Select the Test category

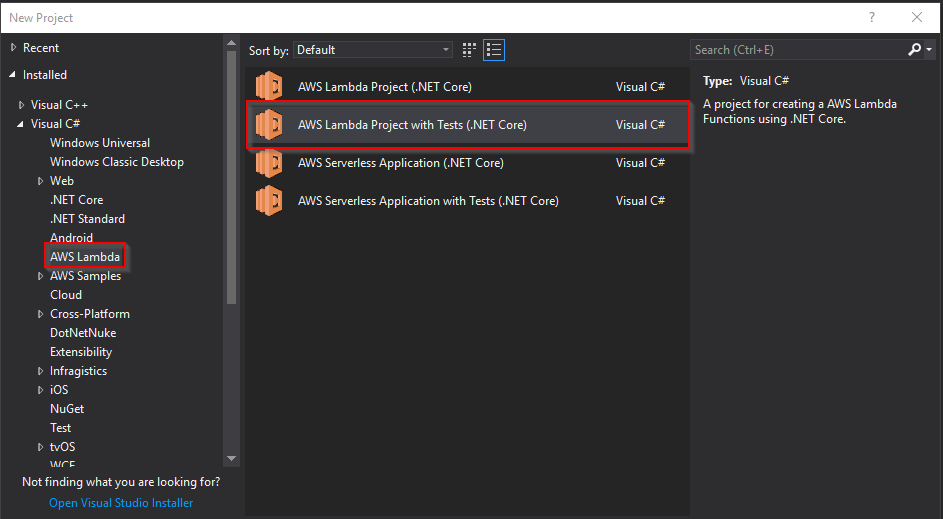coord(60,428)
